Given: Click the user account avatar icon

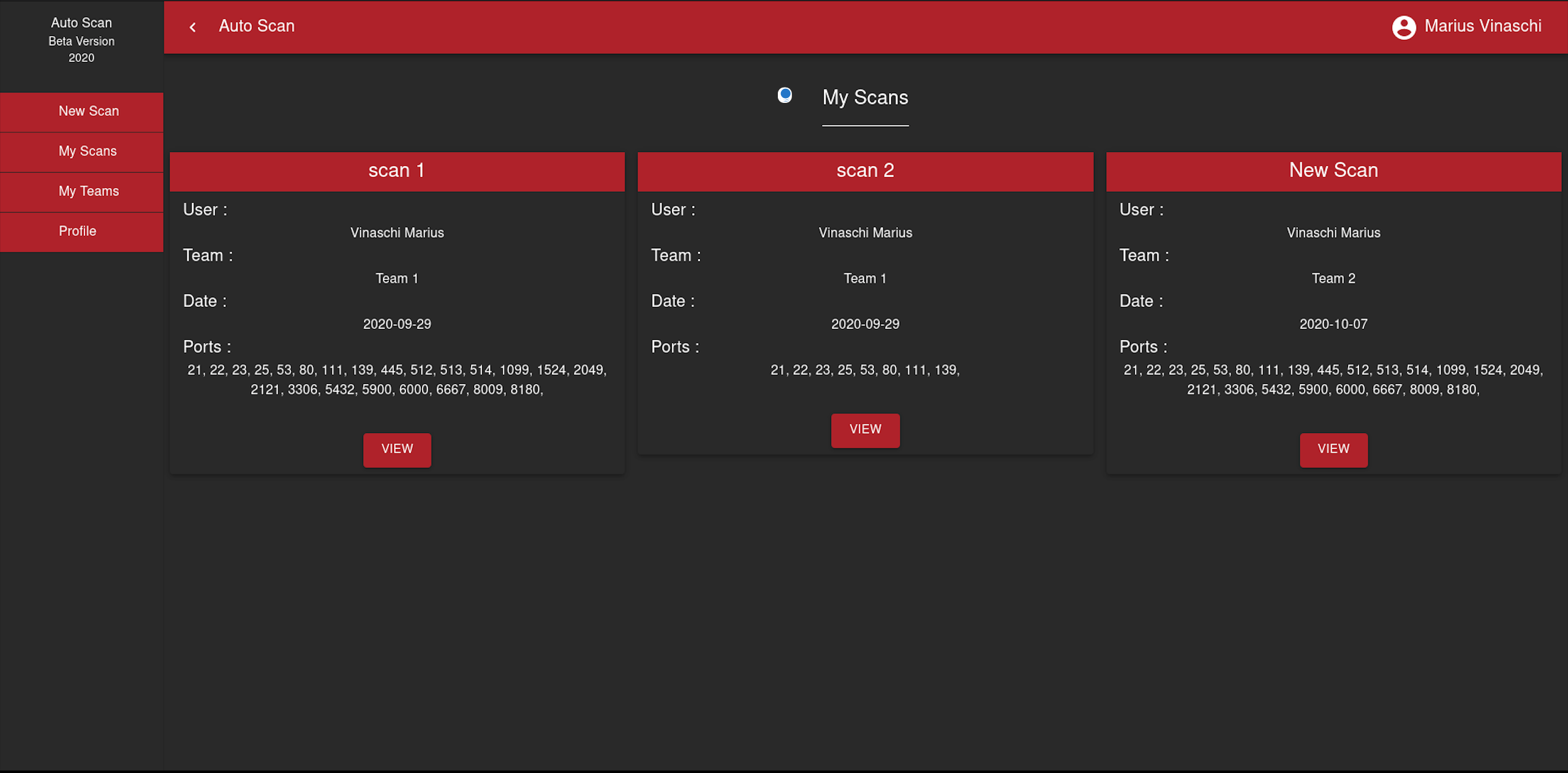Looking at the screenshot, I should (x=1403, y=27).
